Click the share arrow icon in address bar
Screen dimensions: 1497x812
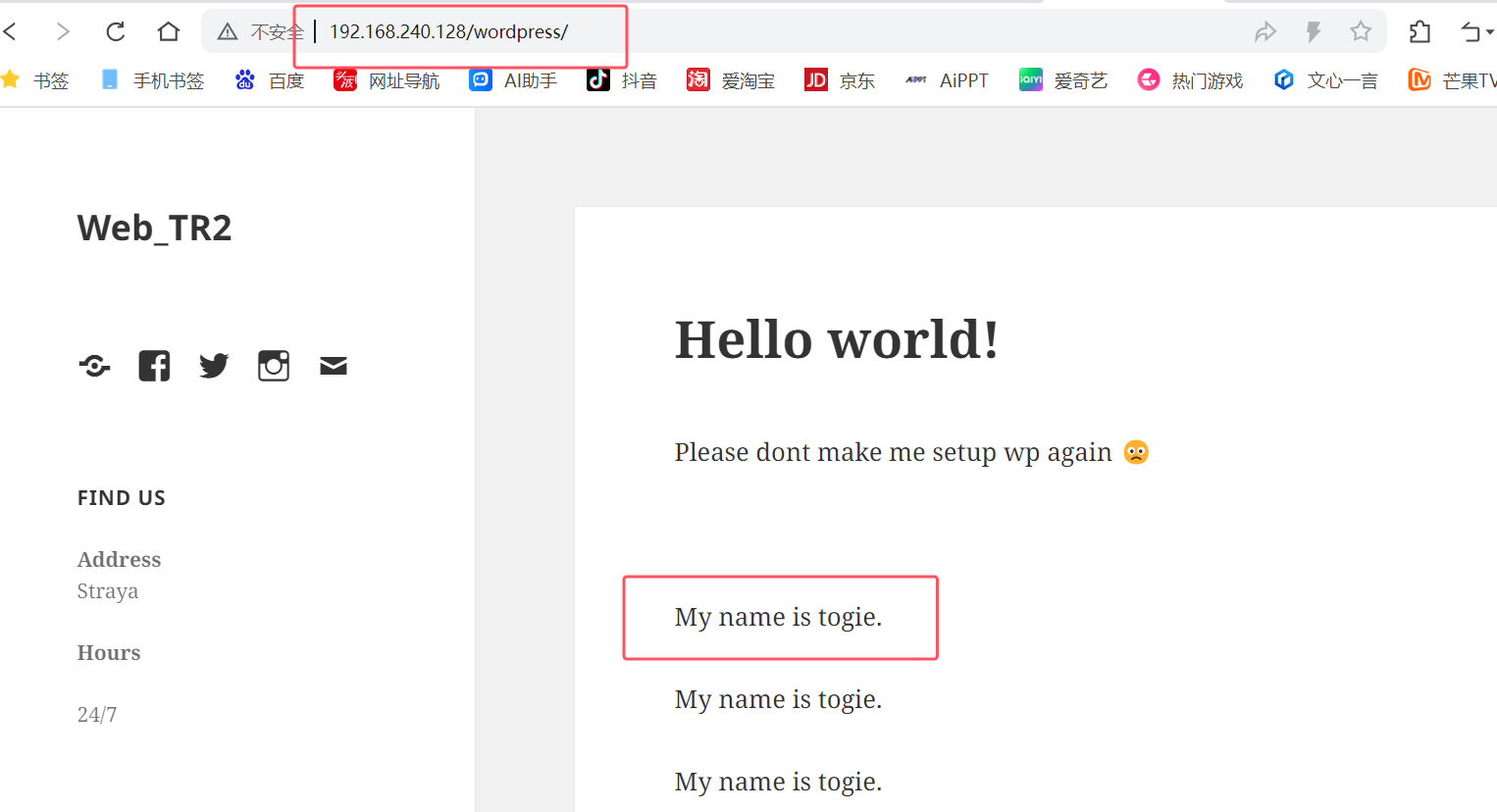pyautogui.click(x=1265, y=31)
